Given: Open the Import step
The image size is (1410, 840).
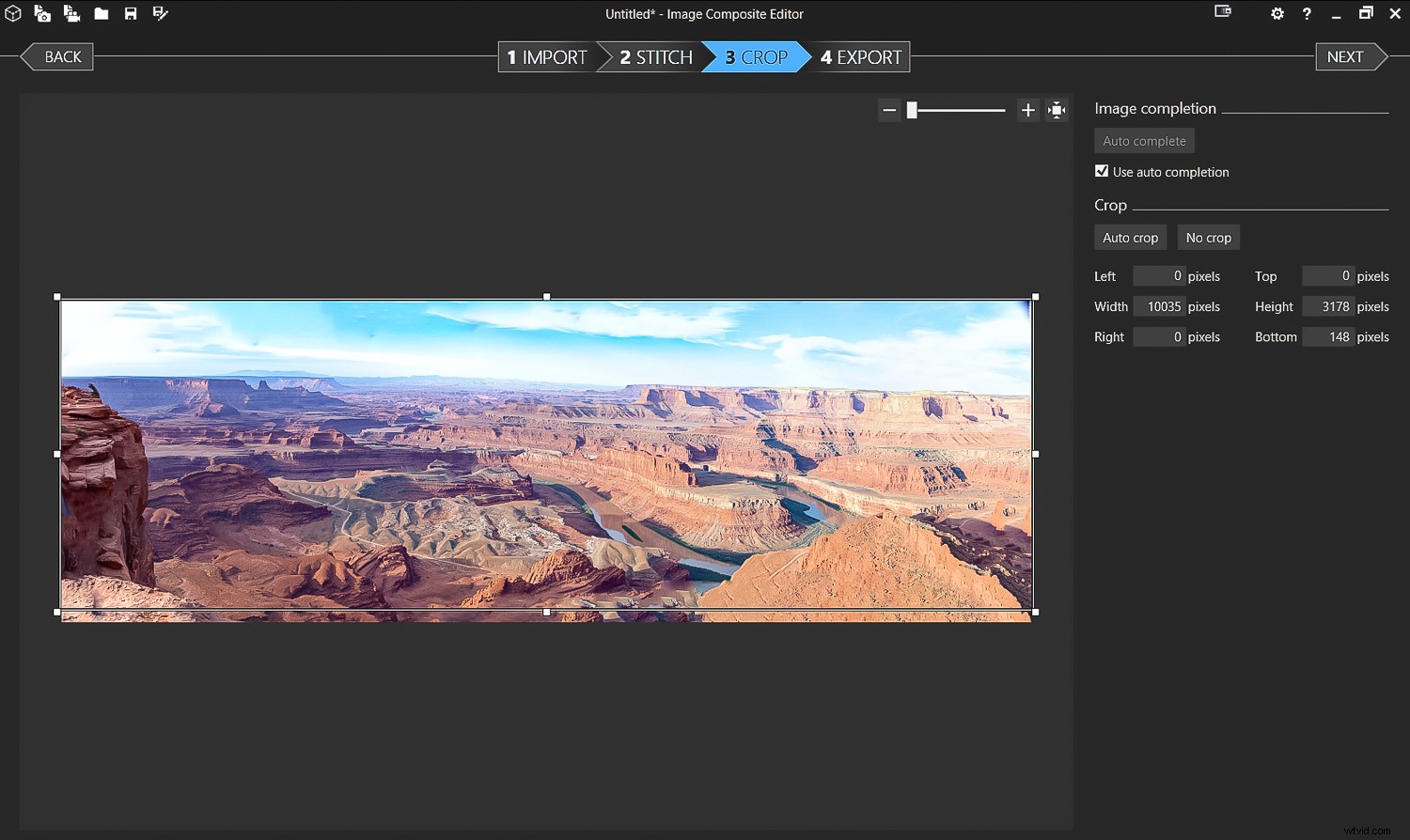Looking at the screenshot, I should tap(546, 56).
